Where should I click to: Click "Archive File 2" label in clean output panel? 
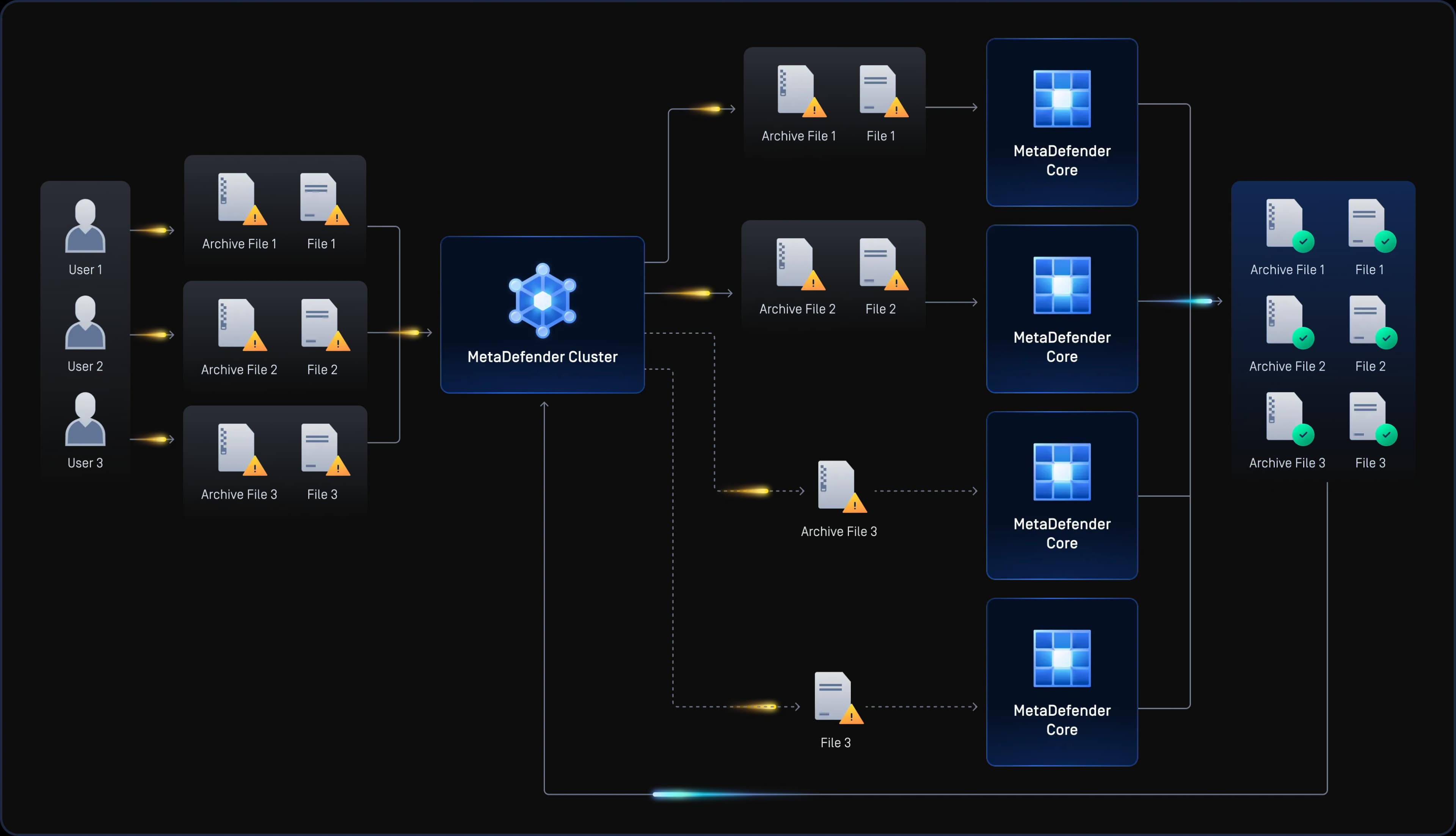pos(1287,366)
